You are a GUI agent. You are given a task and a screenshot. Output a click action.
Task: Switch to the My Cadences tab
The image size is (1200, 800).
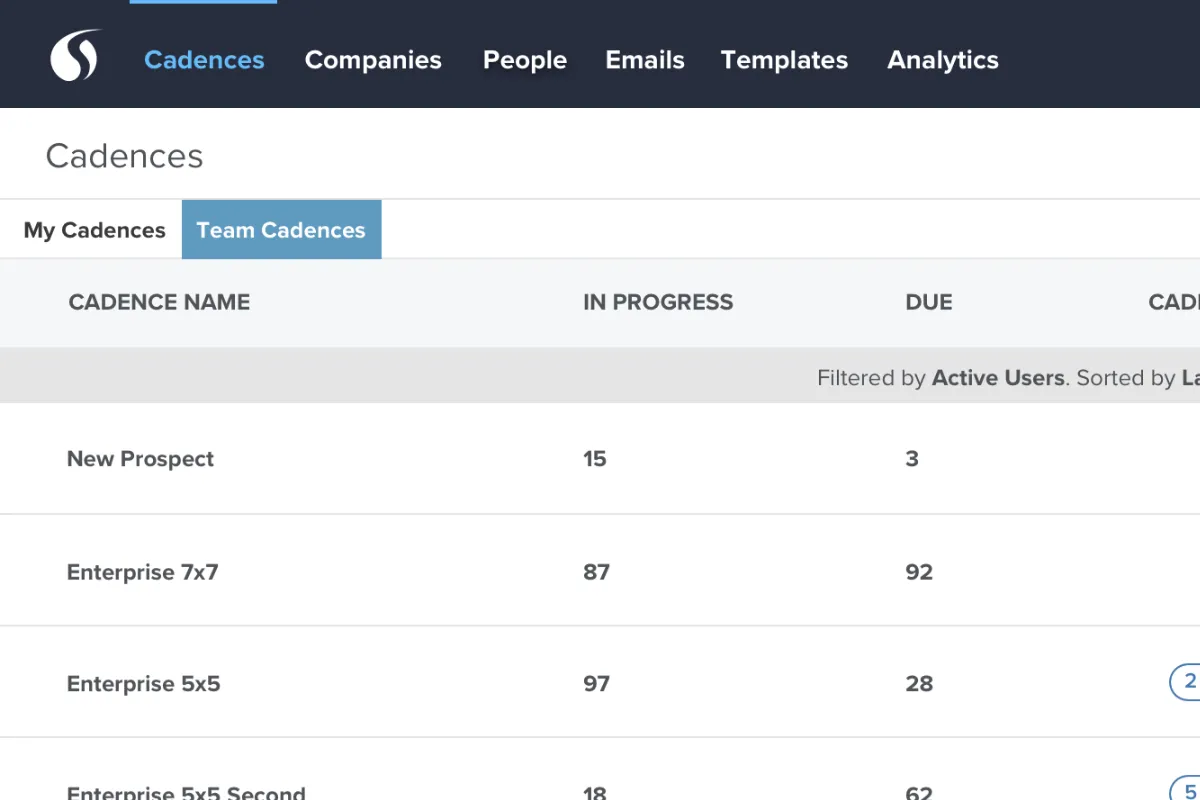coord(94,230)
